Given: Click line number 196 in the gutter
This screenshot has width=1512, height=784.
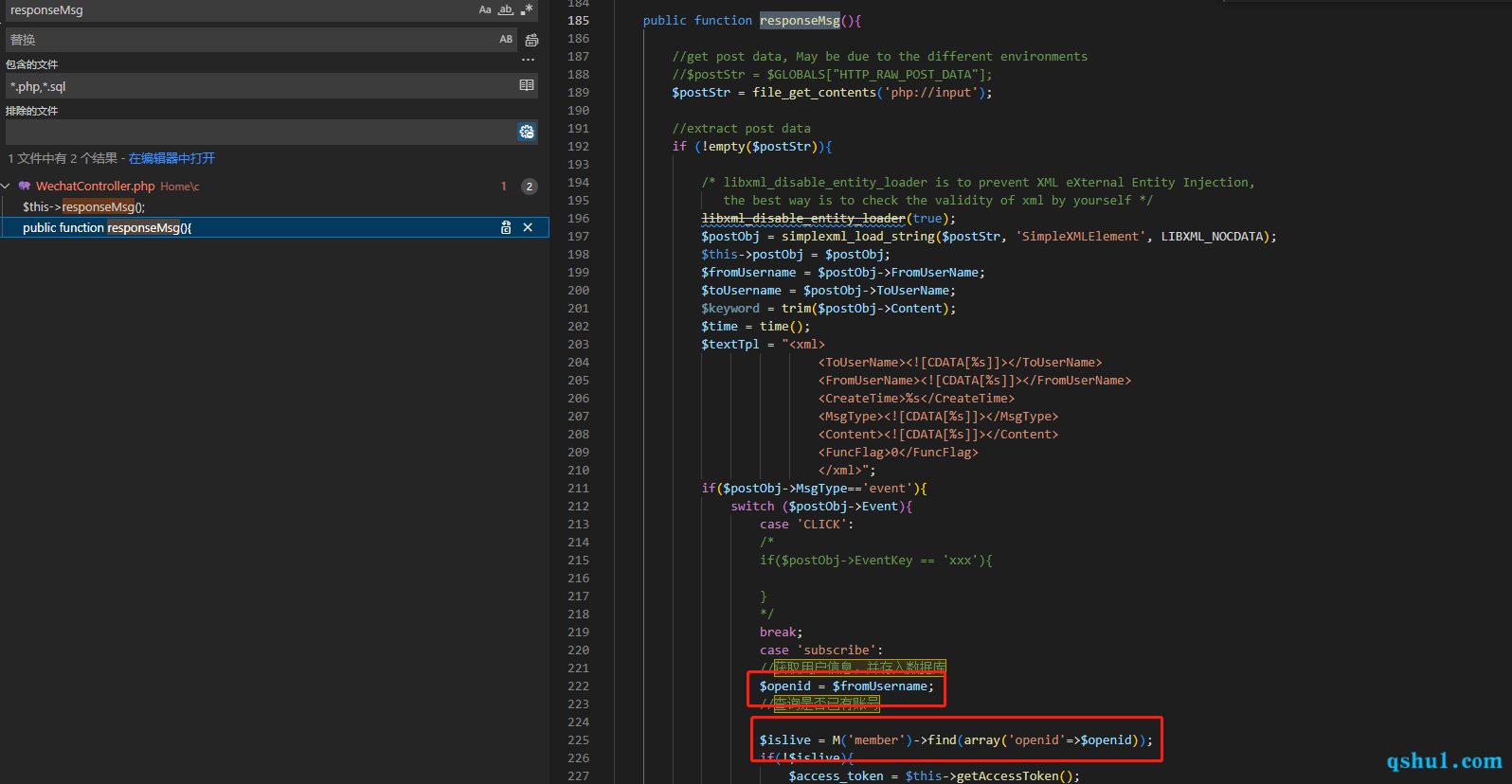Looking at the screenshot, I should pos(578,219).
